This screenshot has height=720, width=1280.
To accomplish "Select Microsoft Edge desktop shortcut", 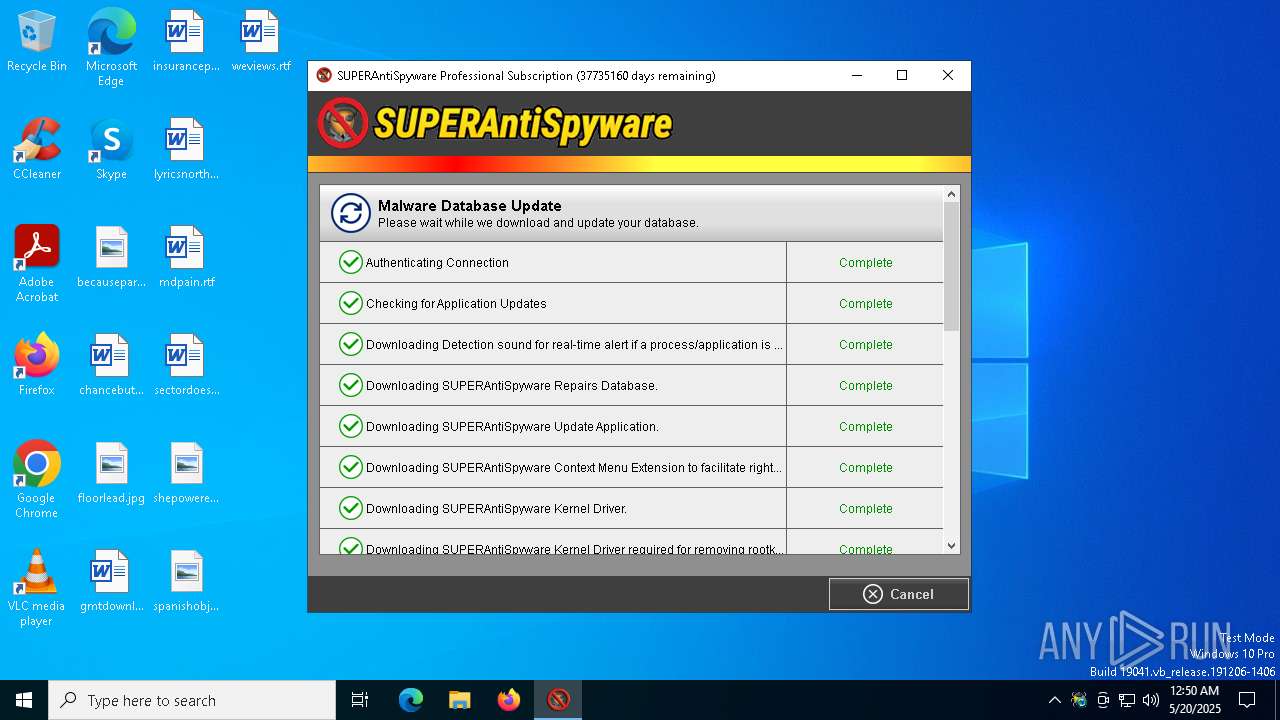I will tap(111, 48).
